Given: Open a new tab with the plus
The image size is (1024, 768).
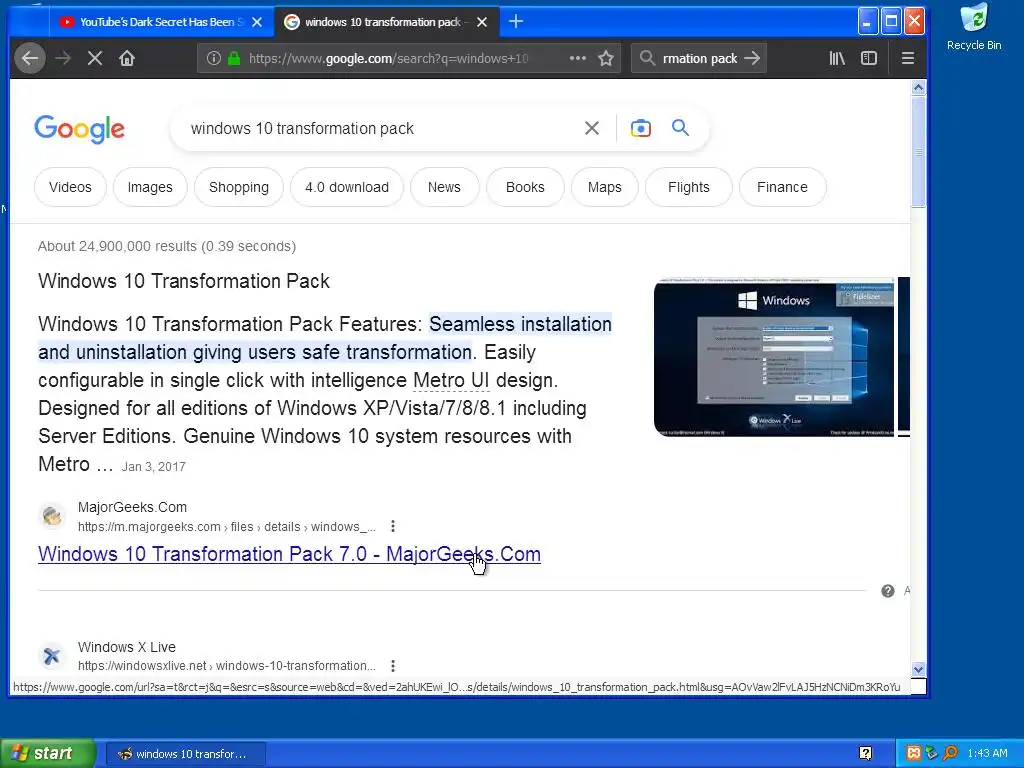Looking at the screenshot, I should (x=516, y=22).
